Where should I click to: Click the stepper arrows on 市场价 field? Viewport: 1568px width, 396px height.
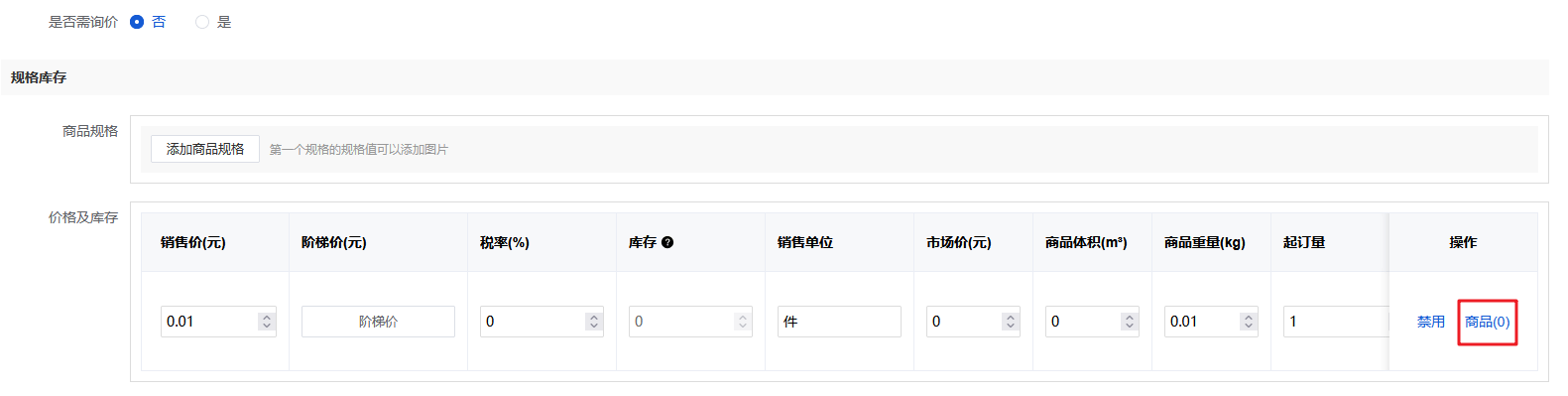click(1011, 322)
